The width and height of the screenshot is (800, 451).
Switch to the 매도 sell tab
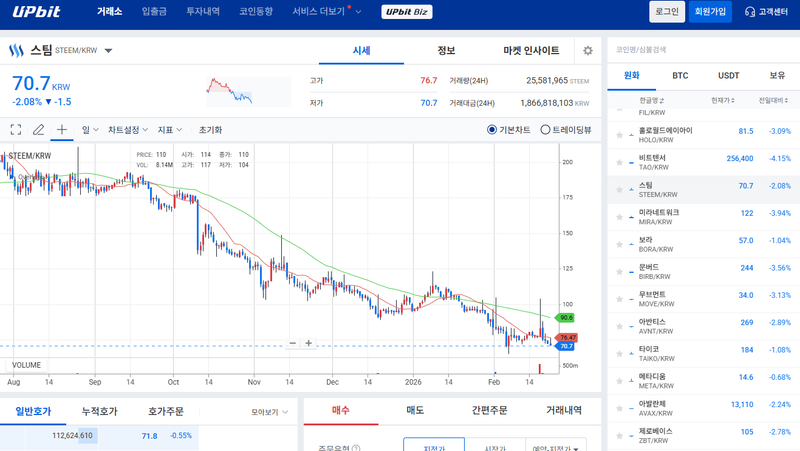[x=415, y=410]
